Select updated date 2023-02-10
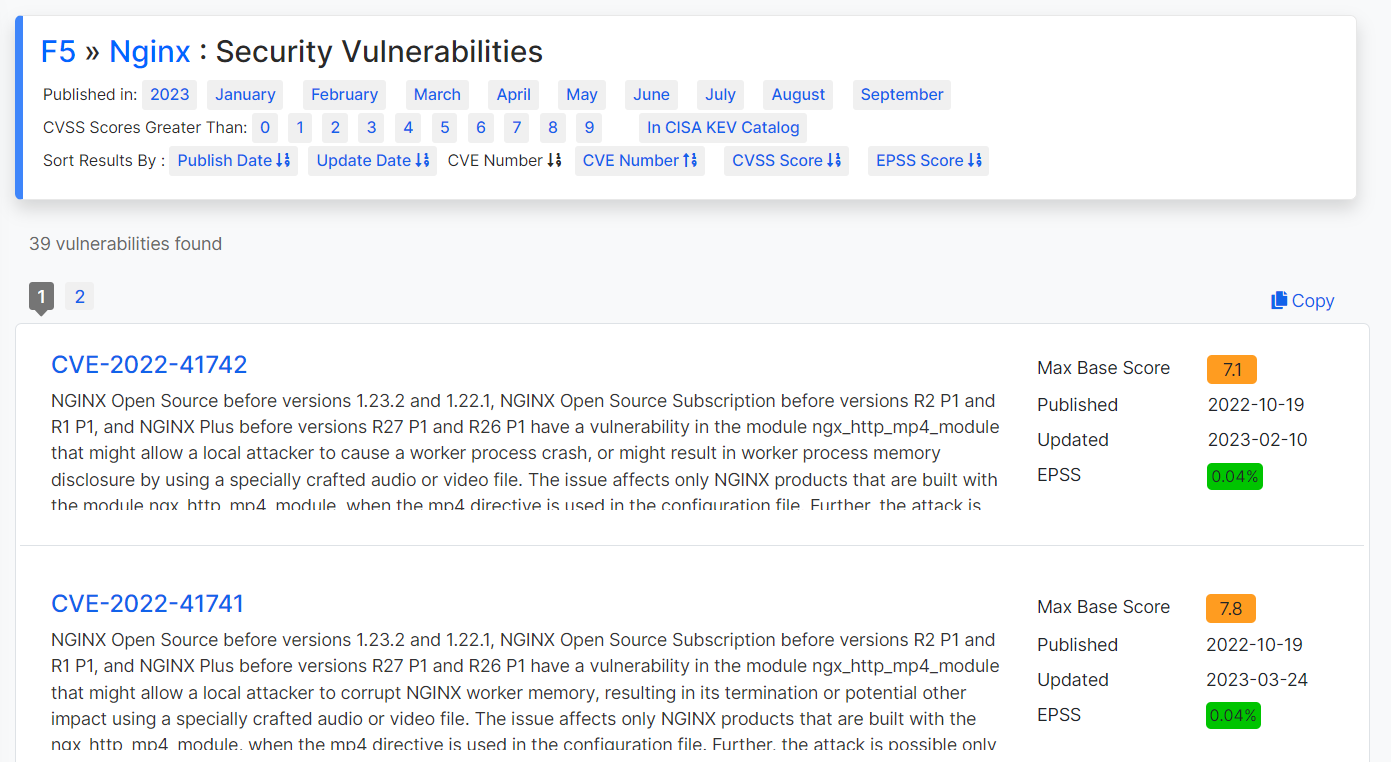Screen dimensions: 1391x762 point(1257,440)
